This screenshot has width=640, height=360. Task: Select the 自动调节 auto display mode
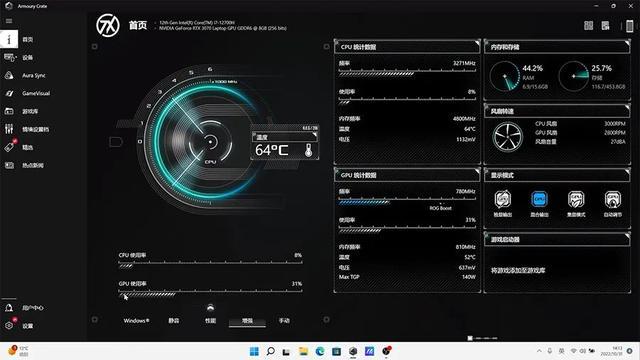tap(613, 204)
